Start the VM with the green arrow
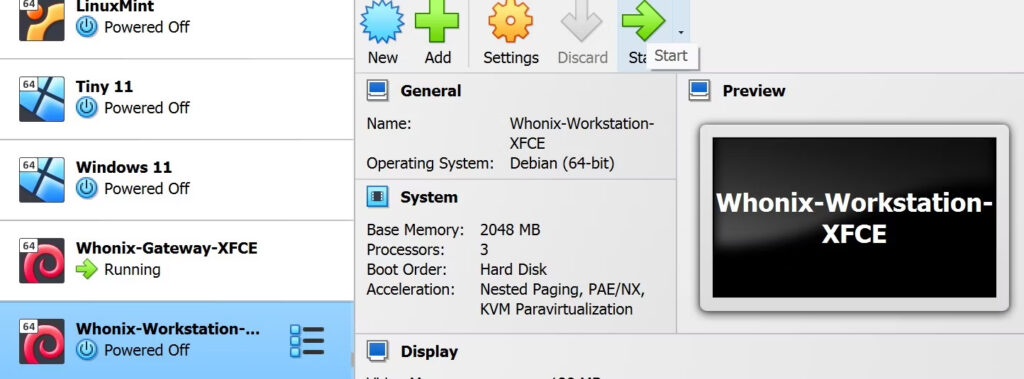Viewport: 1024px width, 379px height. tap(643, 21)
